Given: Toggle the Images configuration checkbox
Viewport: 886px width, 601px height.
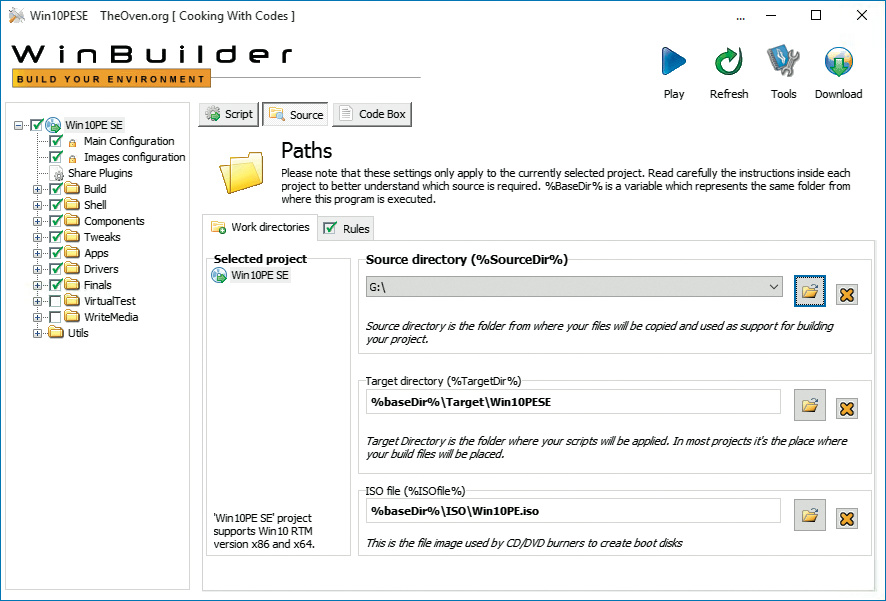Looking at the screenshot, I should (55, 157).
